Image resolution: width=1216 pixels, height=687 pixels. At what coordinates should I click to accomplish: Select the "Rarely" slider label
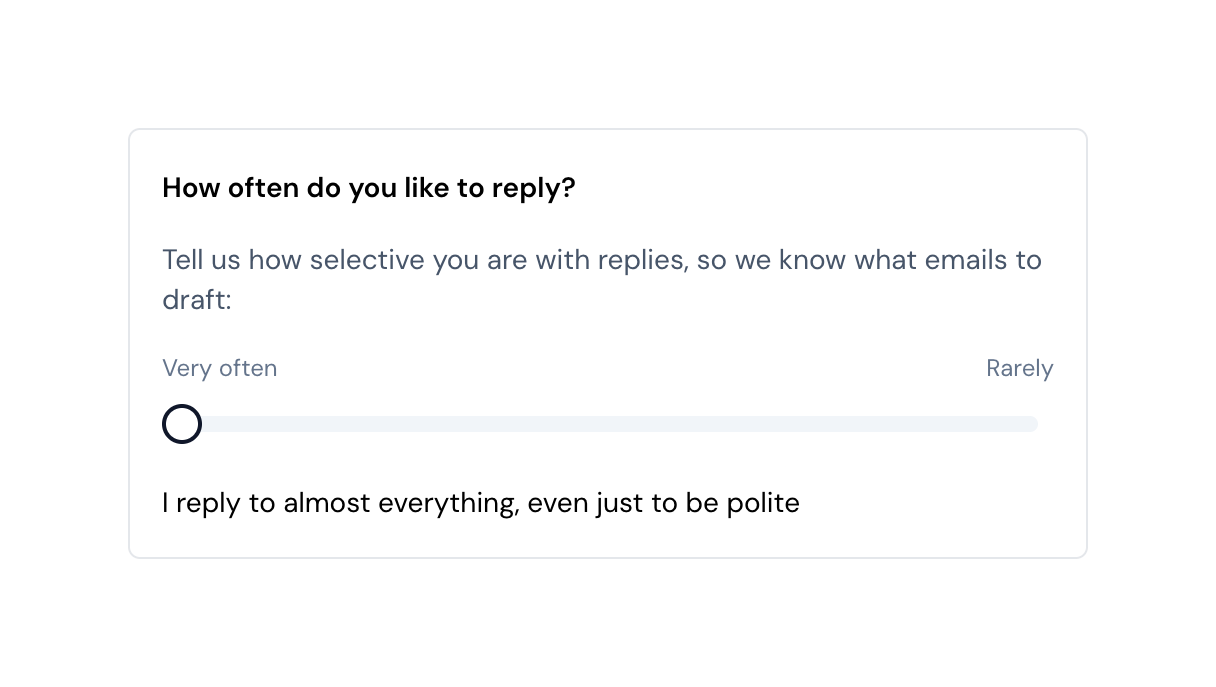tap(1019, 368)
